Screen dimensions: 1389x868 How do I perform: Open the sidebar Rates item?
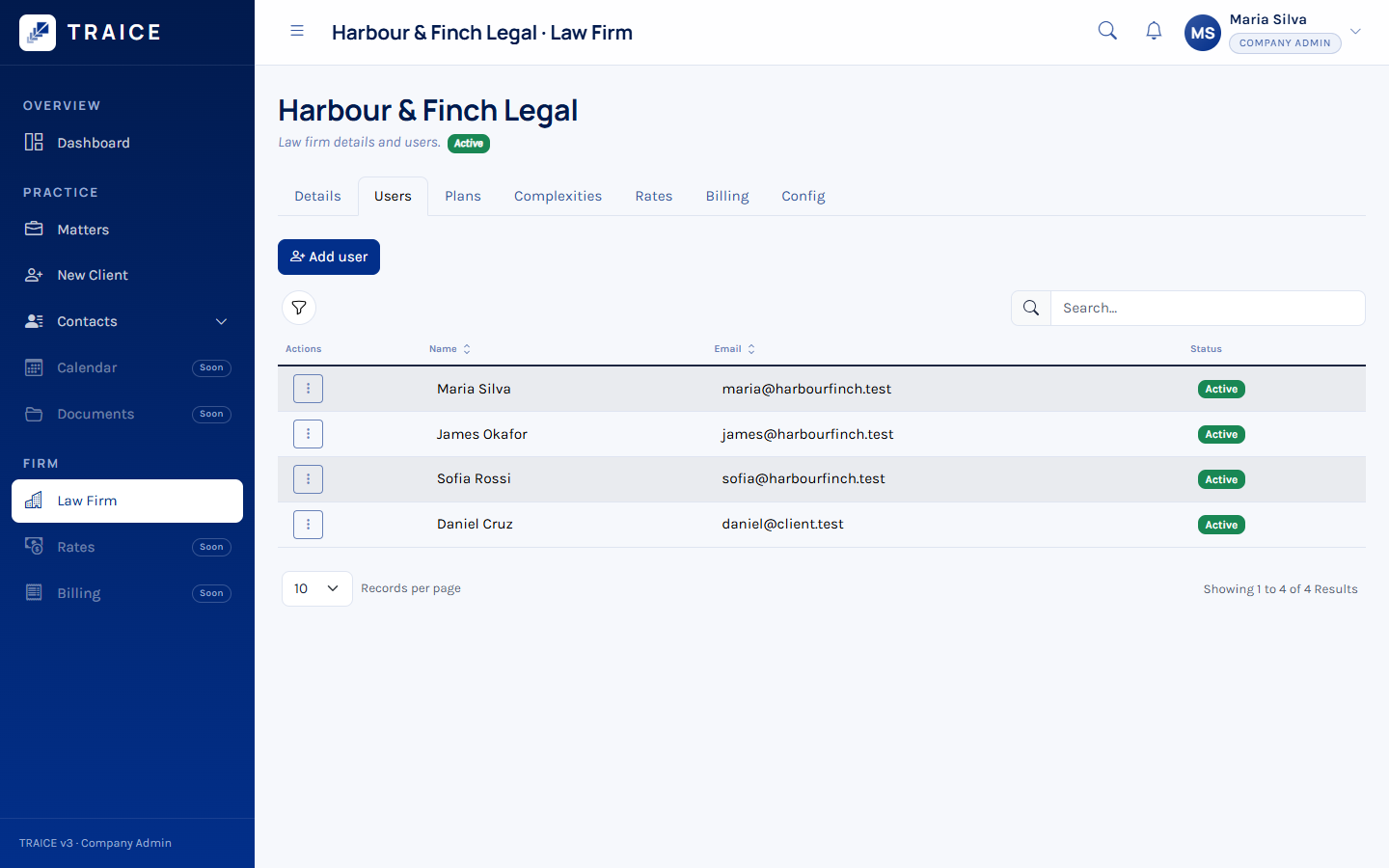[127, 547]
